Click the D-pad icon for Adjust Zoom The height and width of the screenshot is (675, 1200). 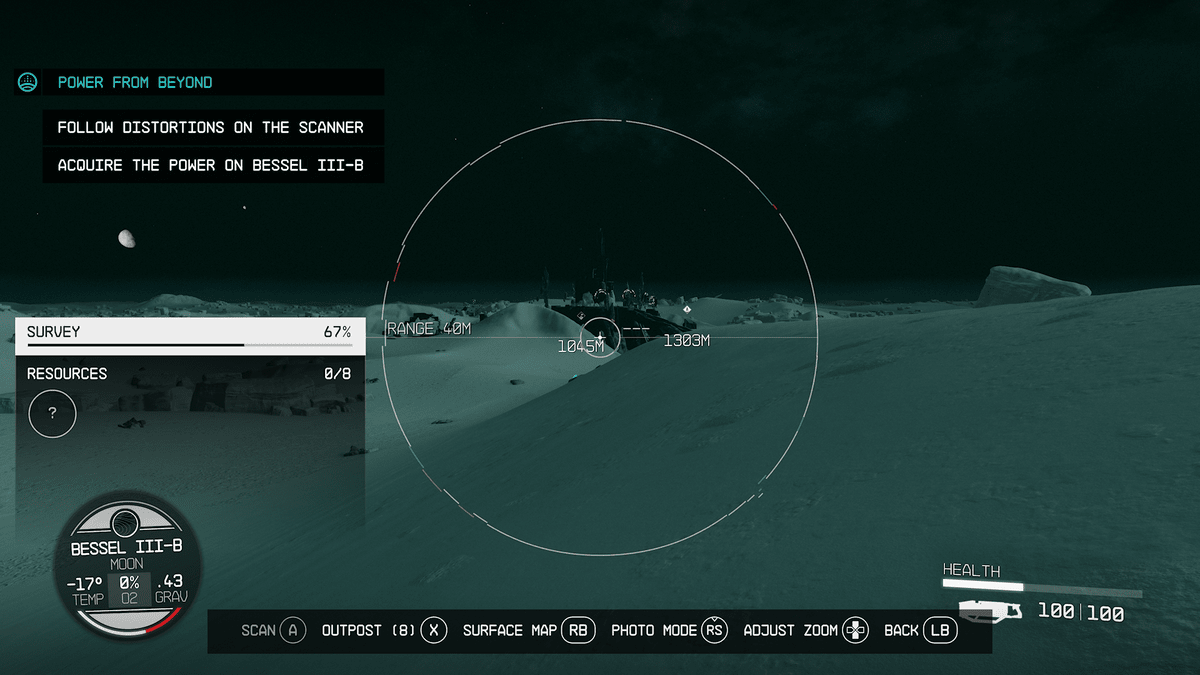point(855,630)
